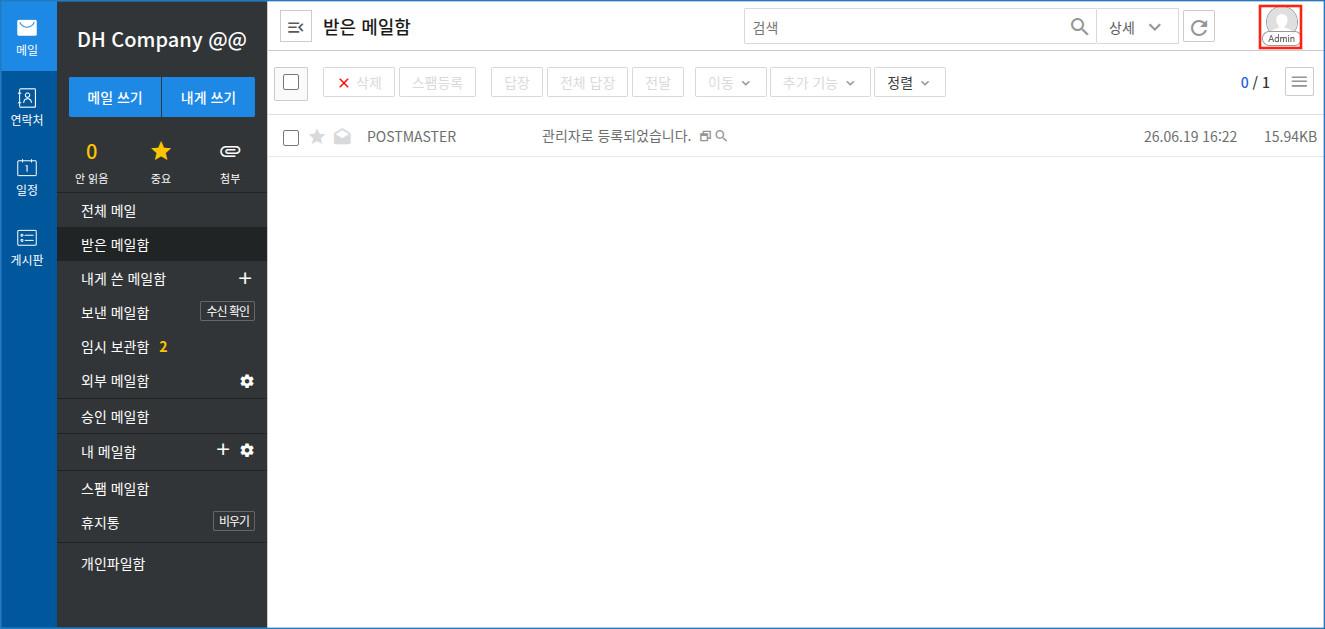
Task: Click into the 검색 search input field
Action: 906,27
